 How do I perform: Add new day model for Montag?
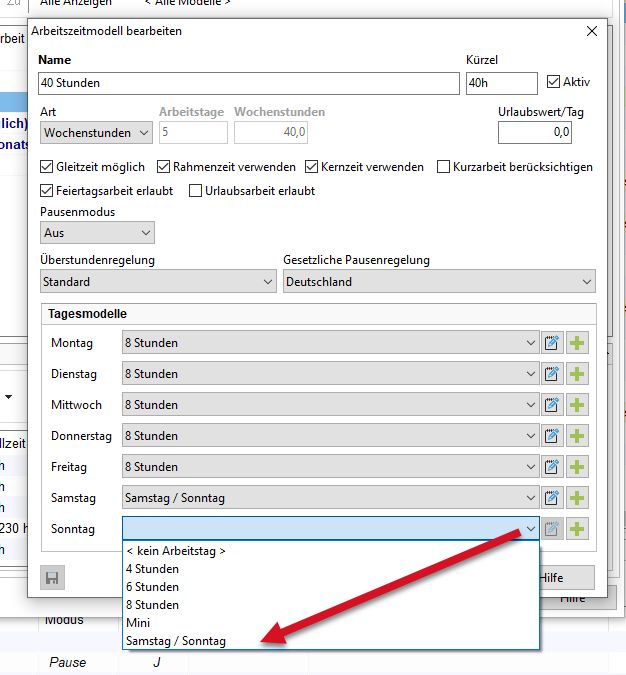577,343
